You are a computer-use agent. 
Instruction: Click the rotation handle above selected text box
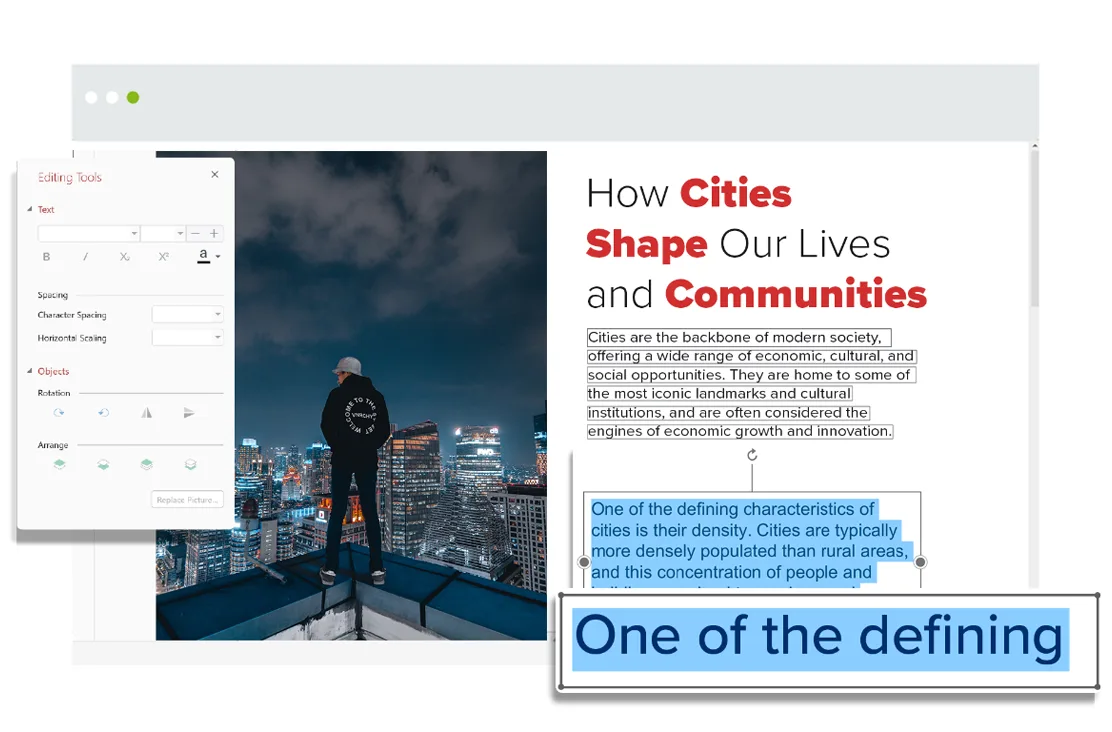point(752,455)
